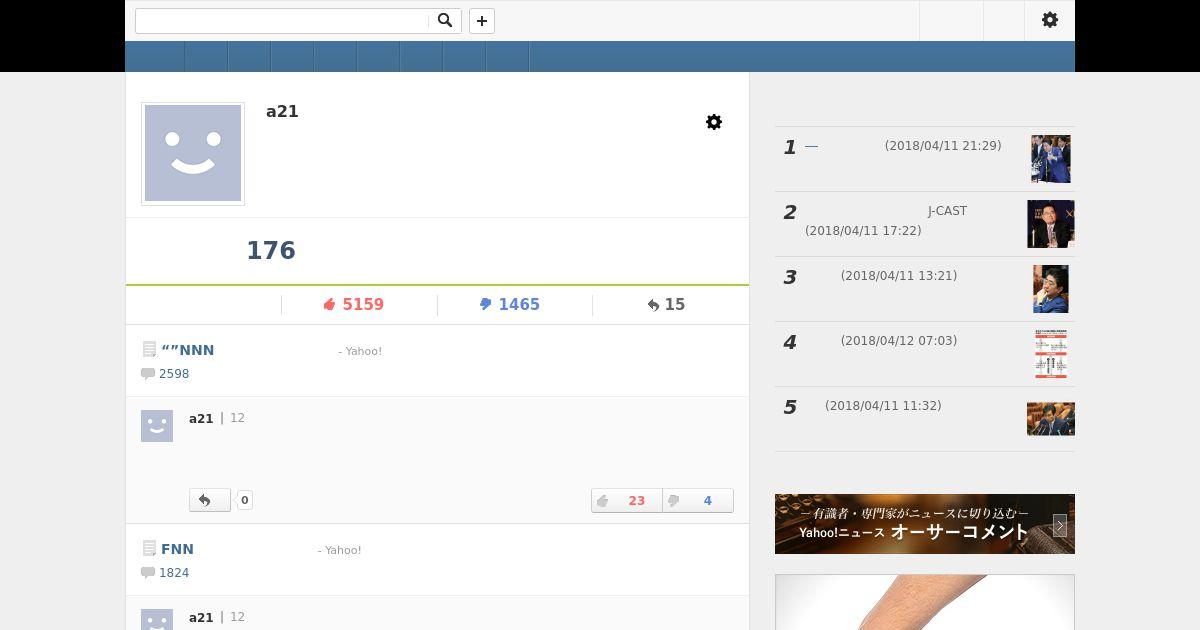
Task: Click small a21 avatar on first comment
Action: pyautogui.click(x=157, y=426)
